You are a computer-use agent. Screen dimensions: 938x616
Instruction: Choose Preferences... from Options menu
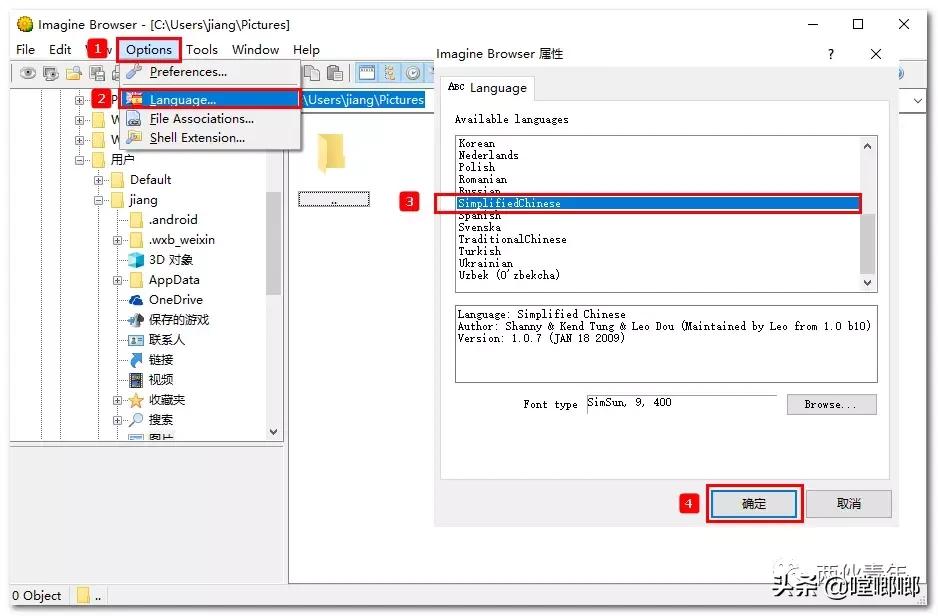(x=209, y=72)
